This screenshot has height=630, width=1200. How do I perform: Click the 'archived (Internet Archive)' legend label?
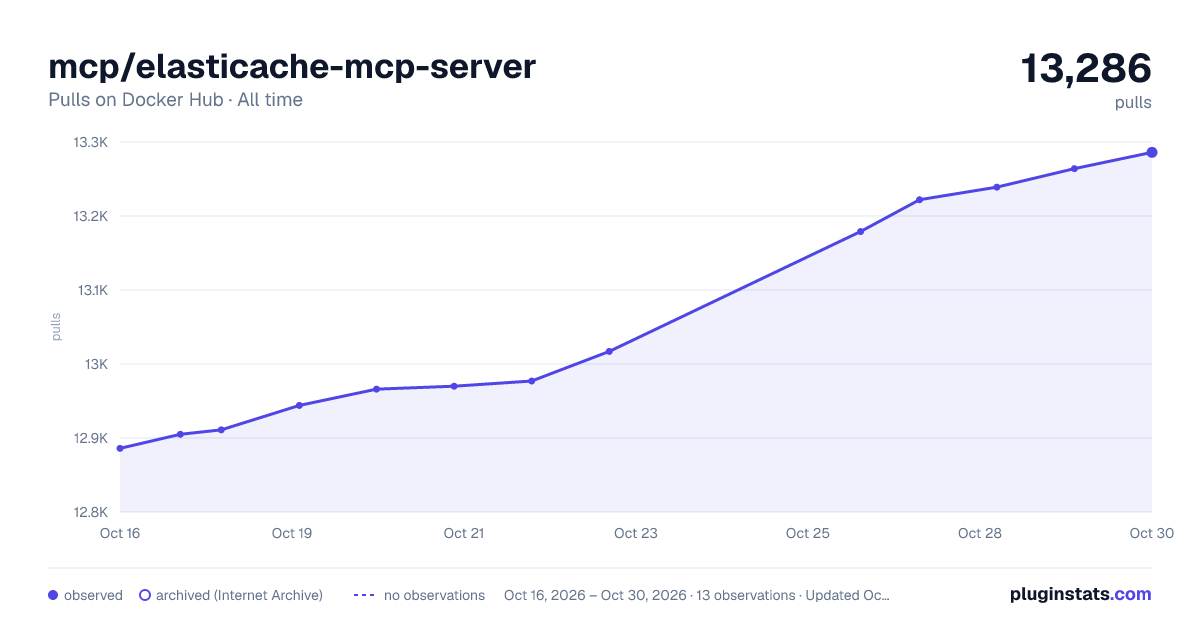pyautogui.click(x=239, y=595)
